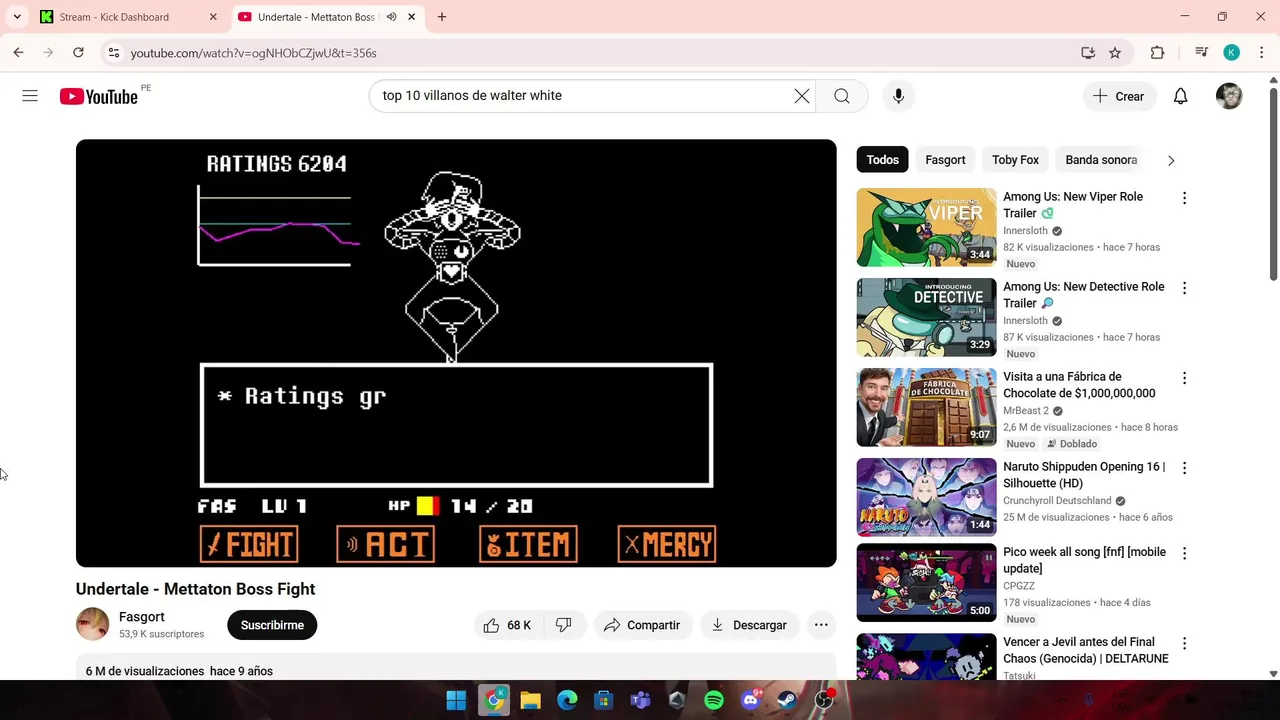Screen dimensions: 1280x720
Task: Run search with the magnifier button
Action: click(x=842, y=96)
